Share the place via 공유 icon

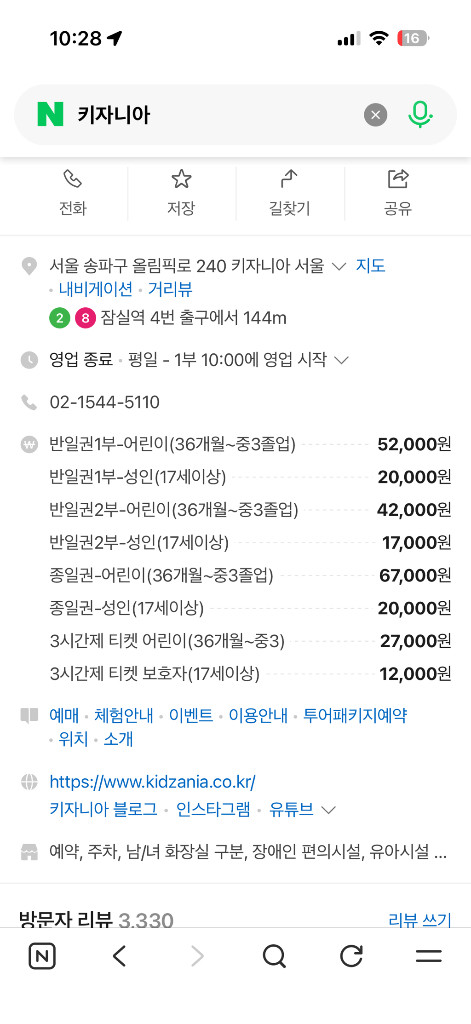pos(398,194)
